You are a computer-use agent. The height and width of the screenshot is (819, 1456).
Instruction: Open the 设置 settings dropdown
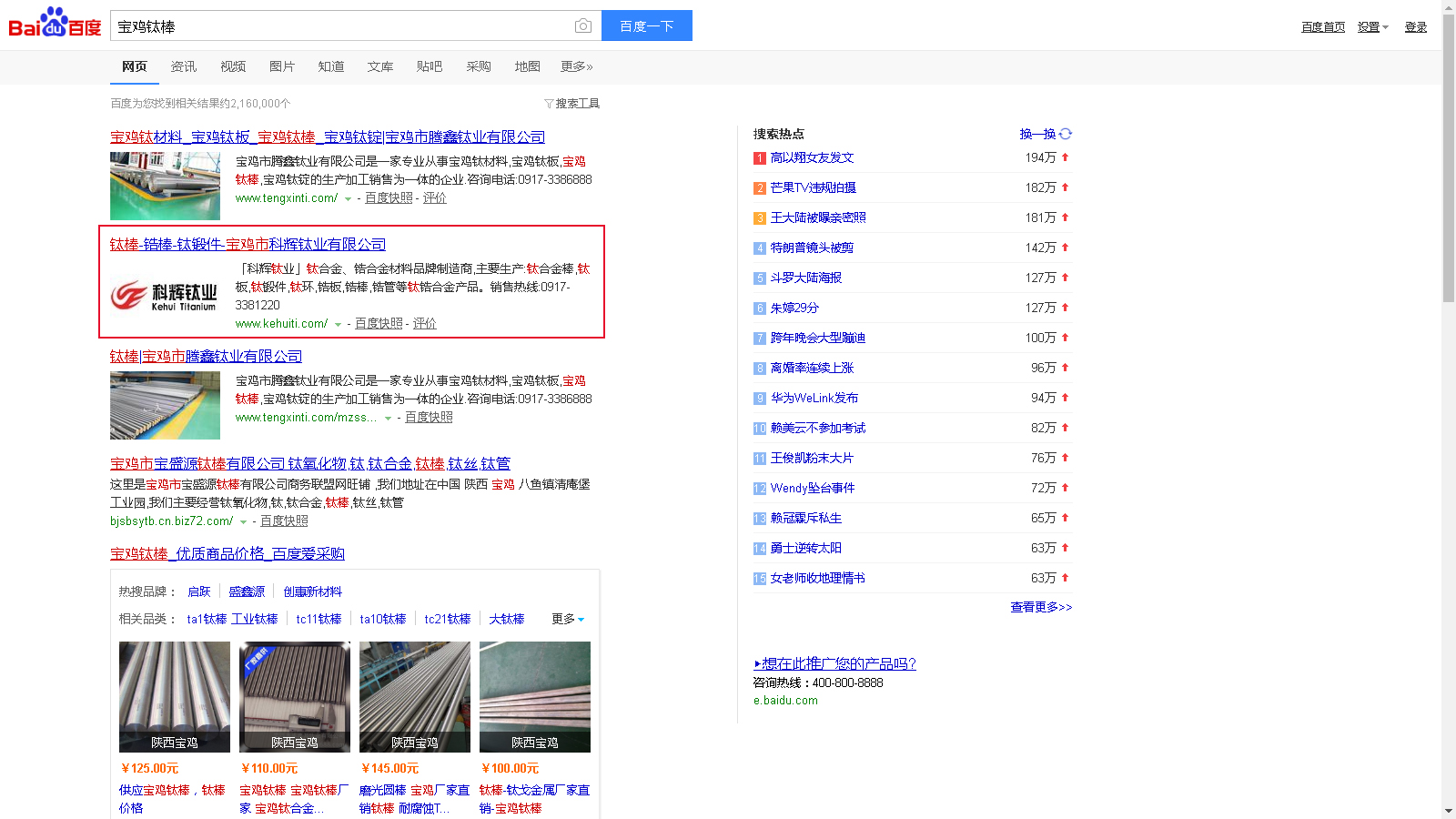1373,27
